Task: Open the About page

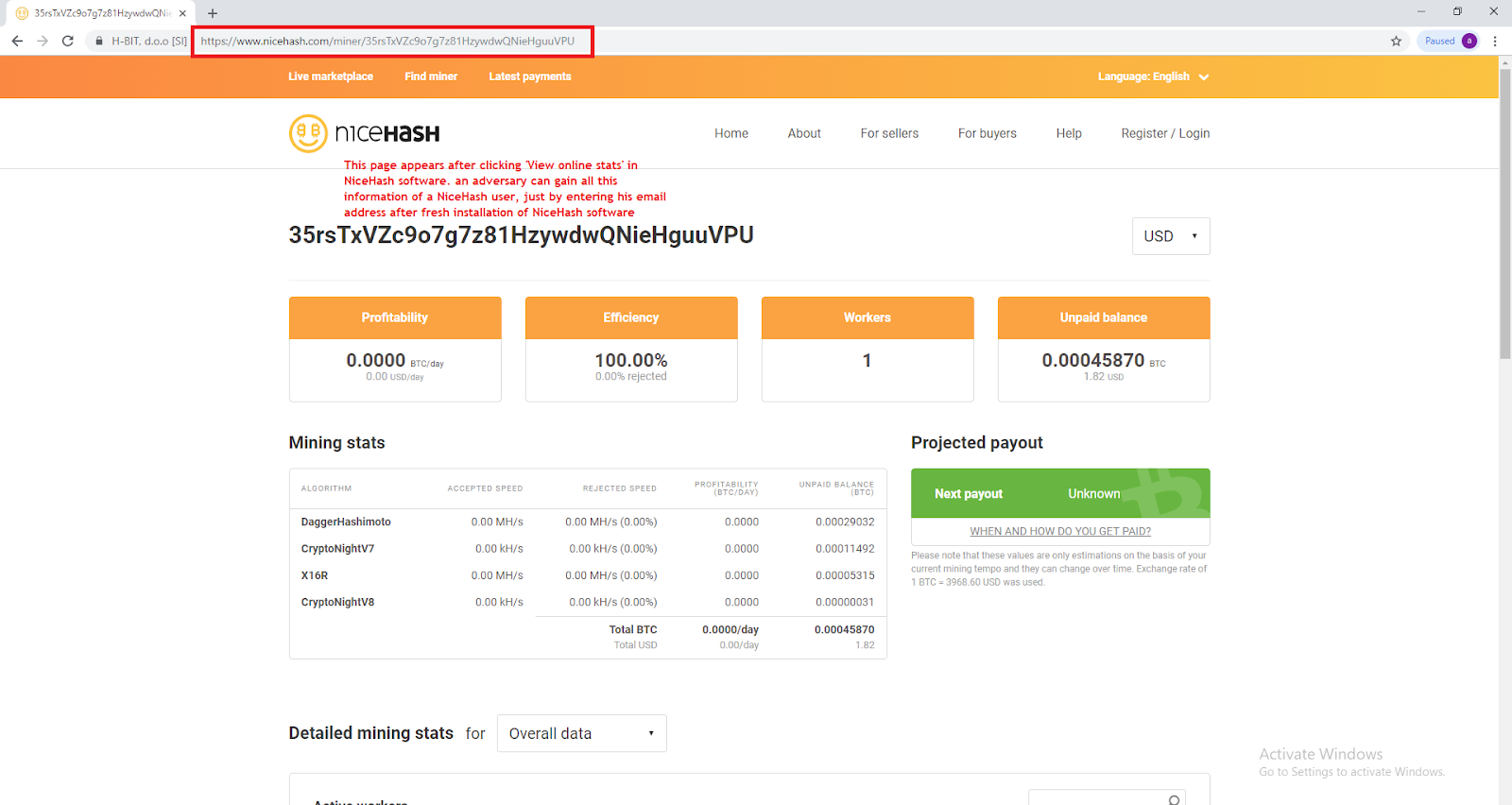Action: (804, 133)
